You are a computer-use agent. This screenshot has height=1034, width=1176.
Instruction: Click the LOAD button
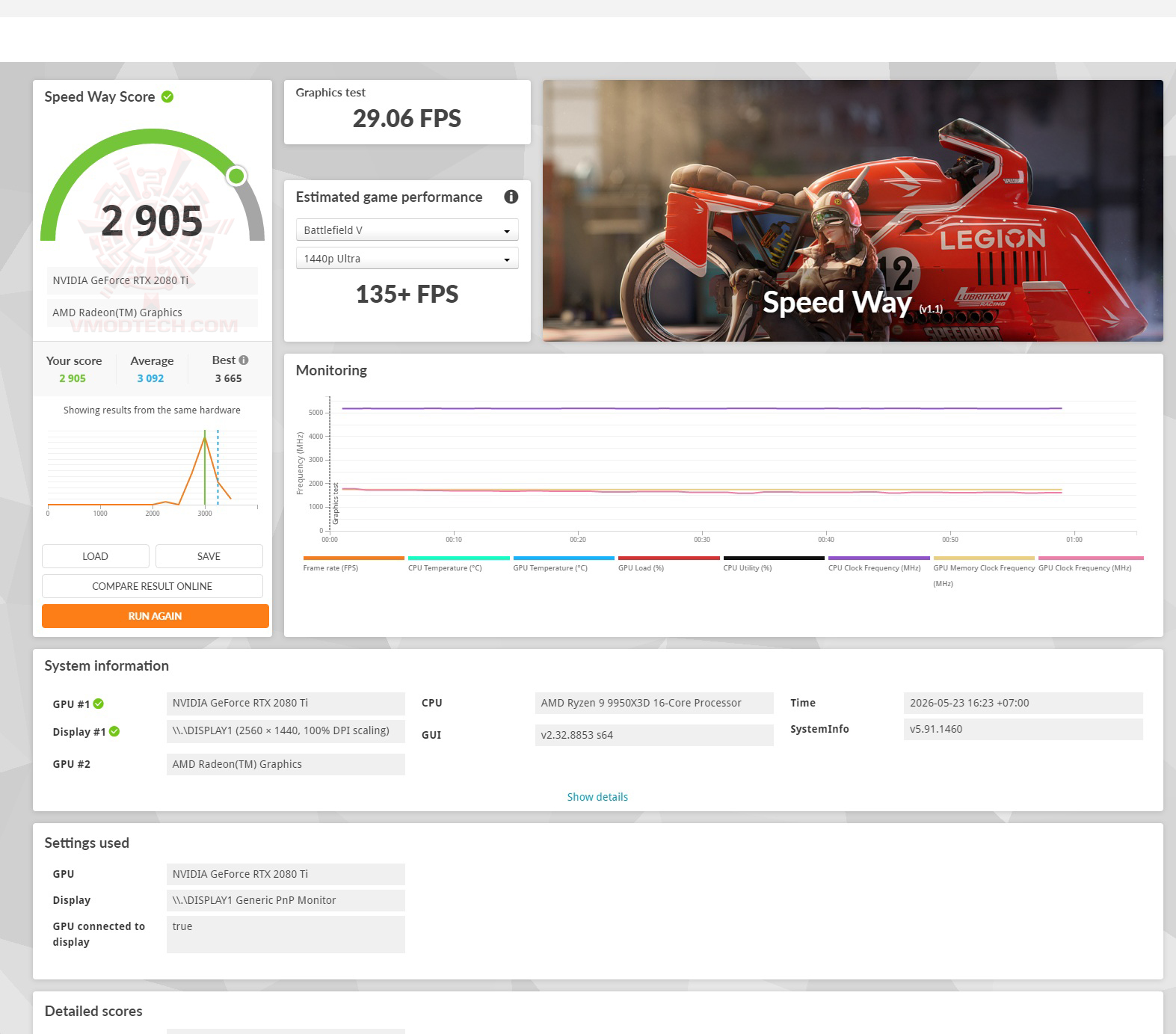pos(95,556)
